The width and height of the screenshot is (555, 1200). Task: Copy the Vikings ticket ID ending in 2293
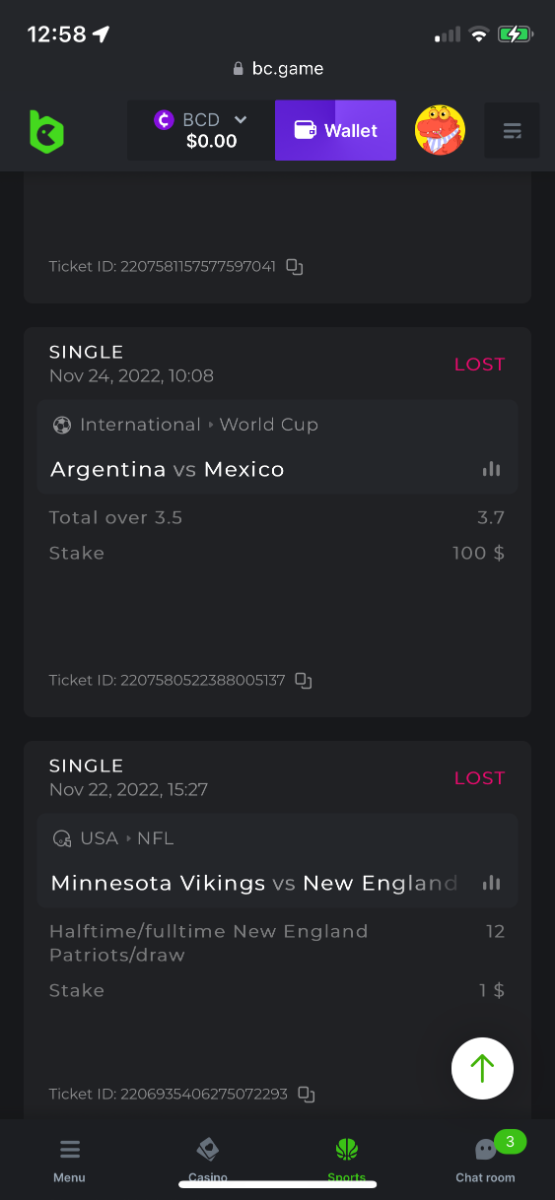coord(307,1095)
